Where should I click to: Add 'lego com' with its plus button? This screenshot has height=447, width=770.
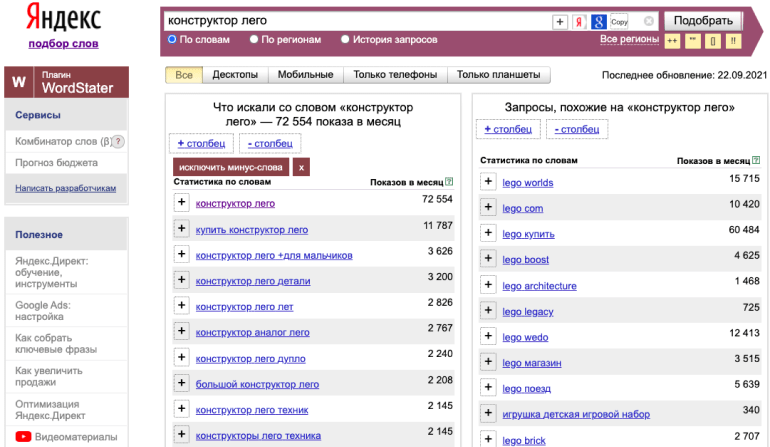coord(488,207)
